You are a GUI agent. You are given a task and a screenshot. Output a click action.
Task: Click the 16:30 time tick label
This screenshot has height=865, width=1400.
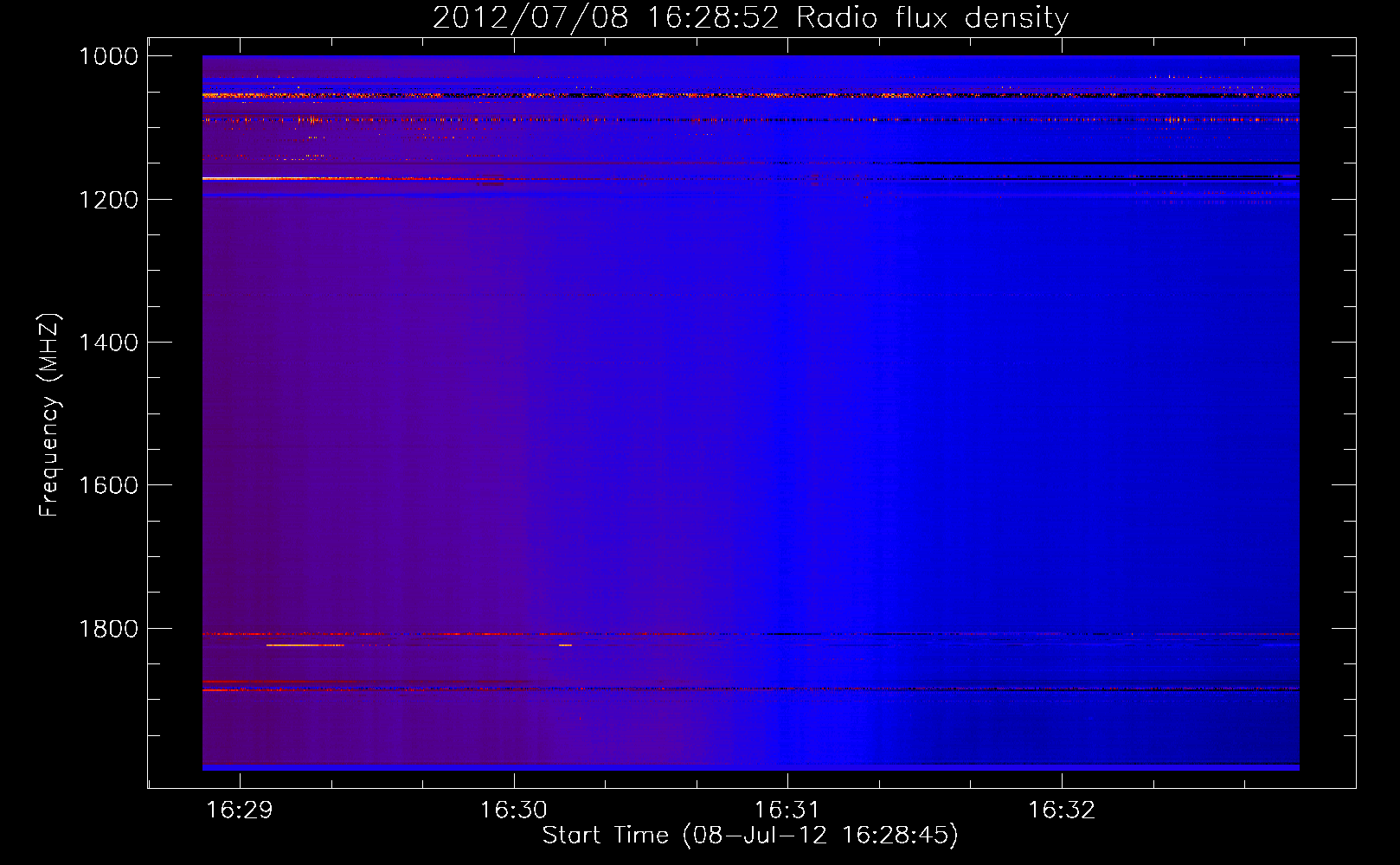[514, 811]
